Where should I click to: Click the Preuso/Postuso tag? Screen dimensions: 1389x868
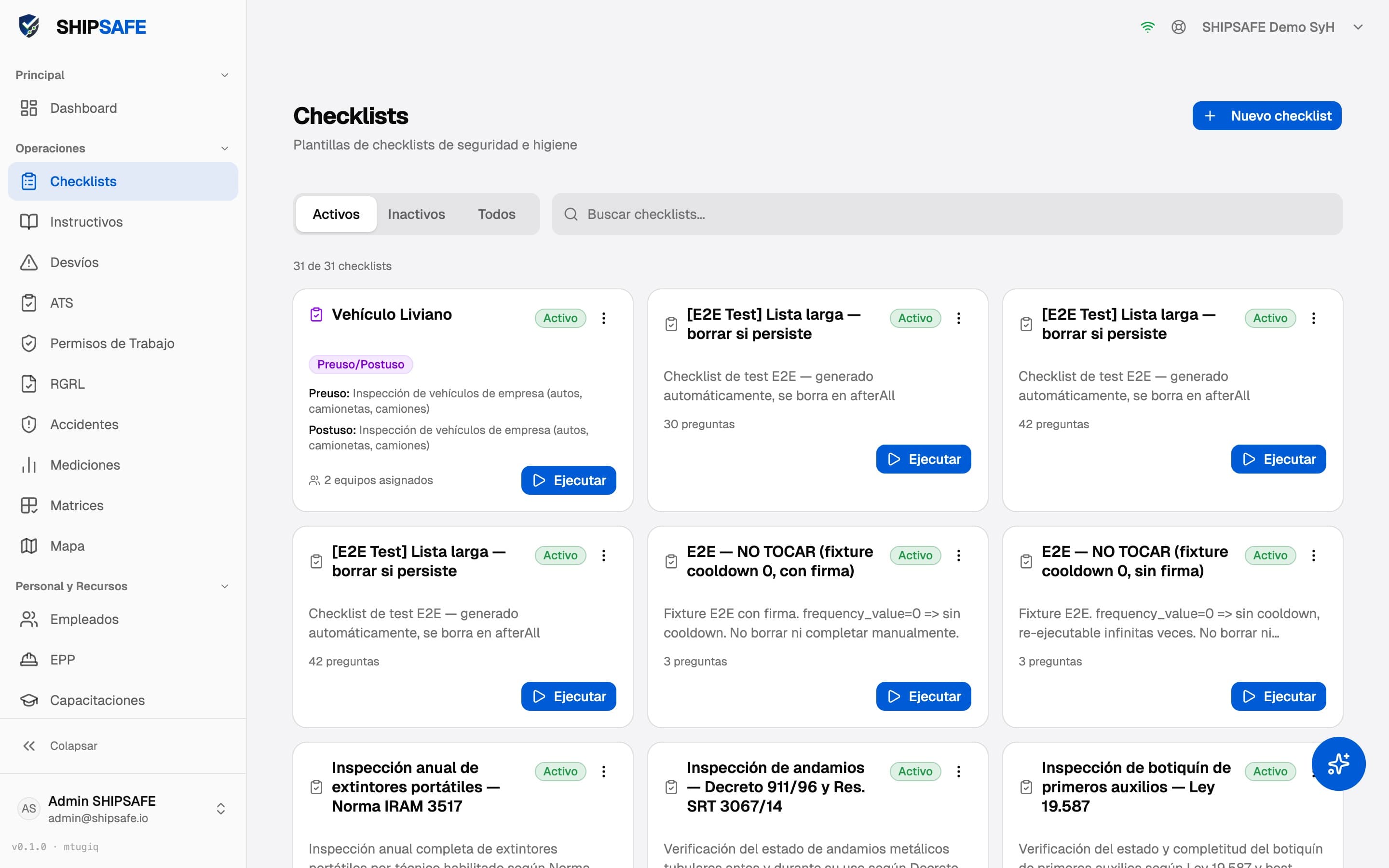[x=360, y=365]
